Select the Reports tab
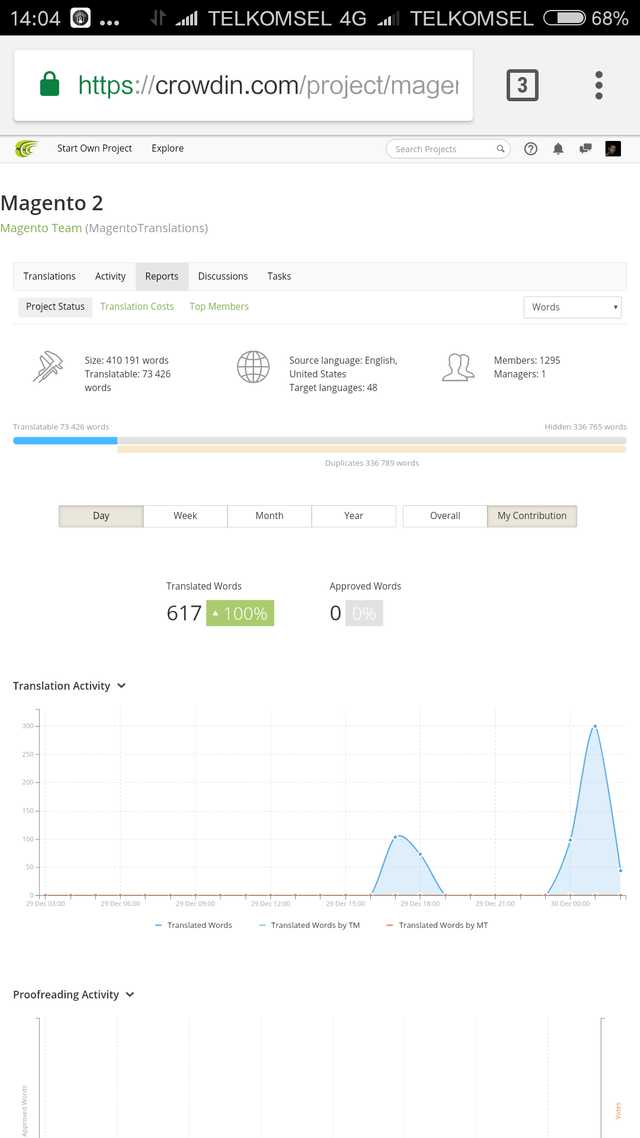 click(162, 277)
